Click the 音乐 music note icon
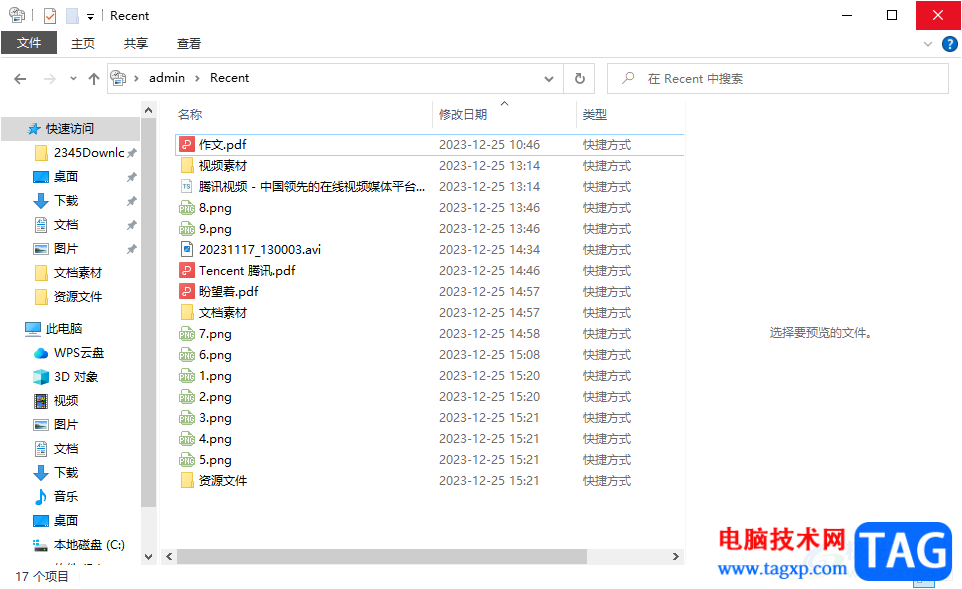This screenshot has width=962, height=589. point(40,496)
